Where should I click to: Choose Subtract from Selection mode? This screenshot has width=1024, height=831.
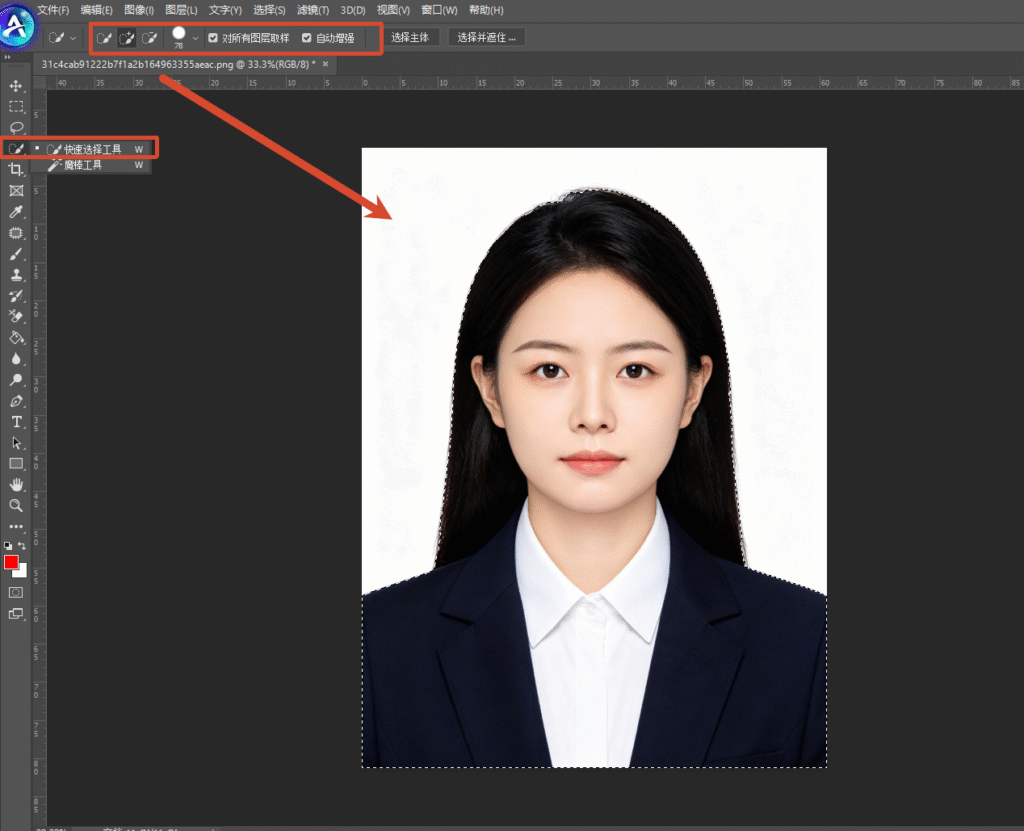click(x=150, y=38)
